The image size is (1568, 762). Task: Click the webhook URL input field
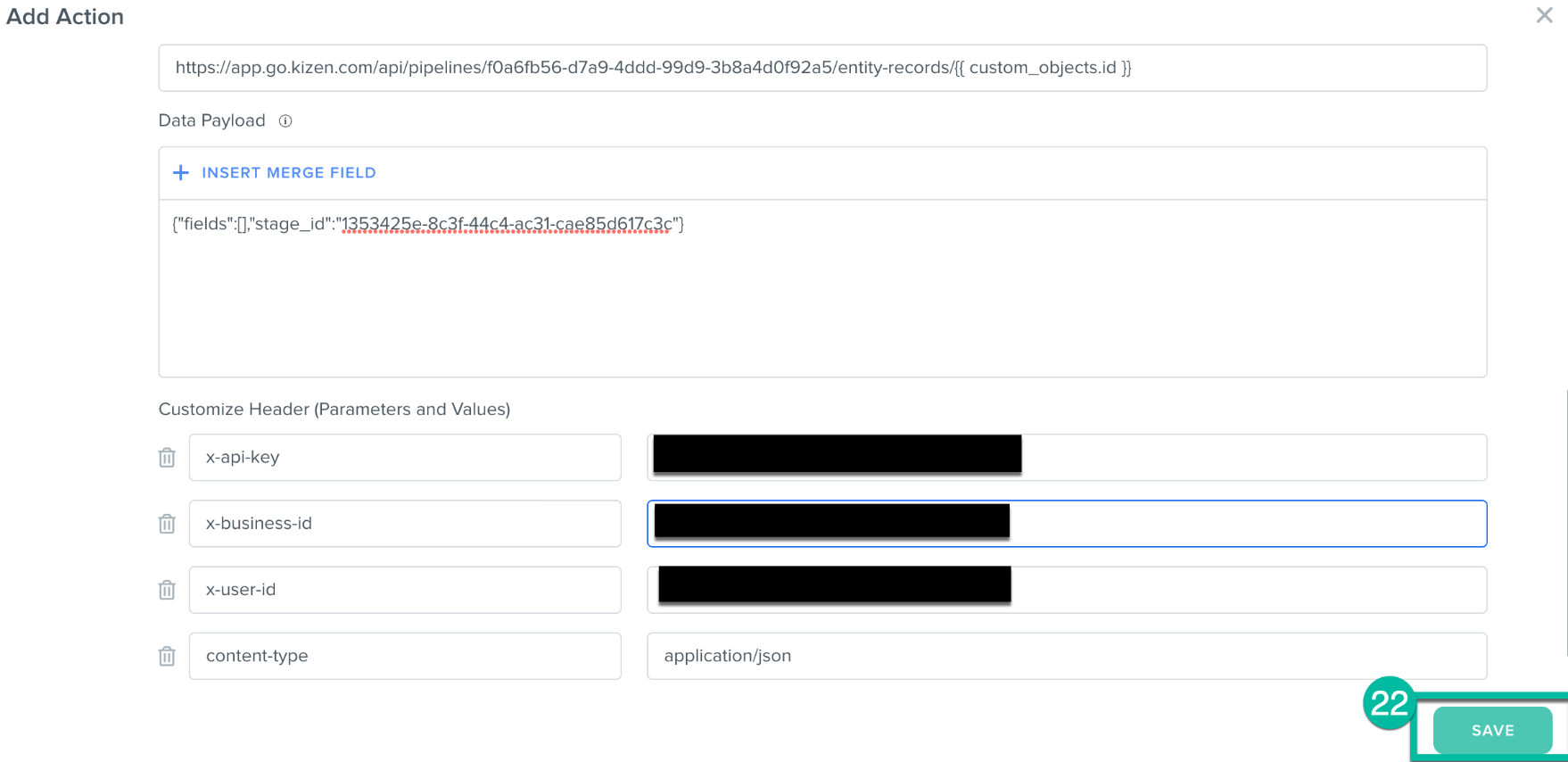click(x=822, y=68)
